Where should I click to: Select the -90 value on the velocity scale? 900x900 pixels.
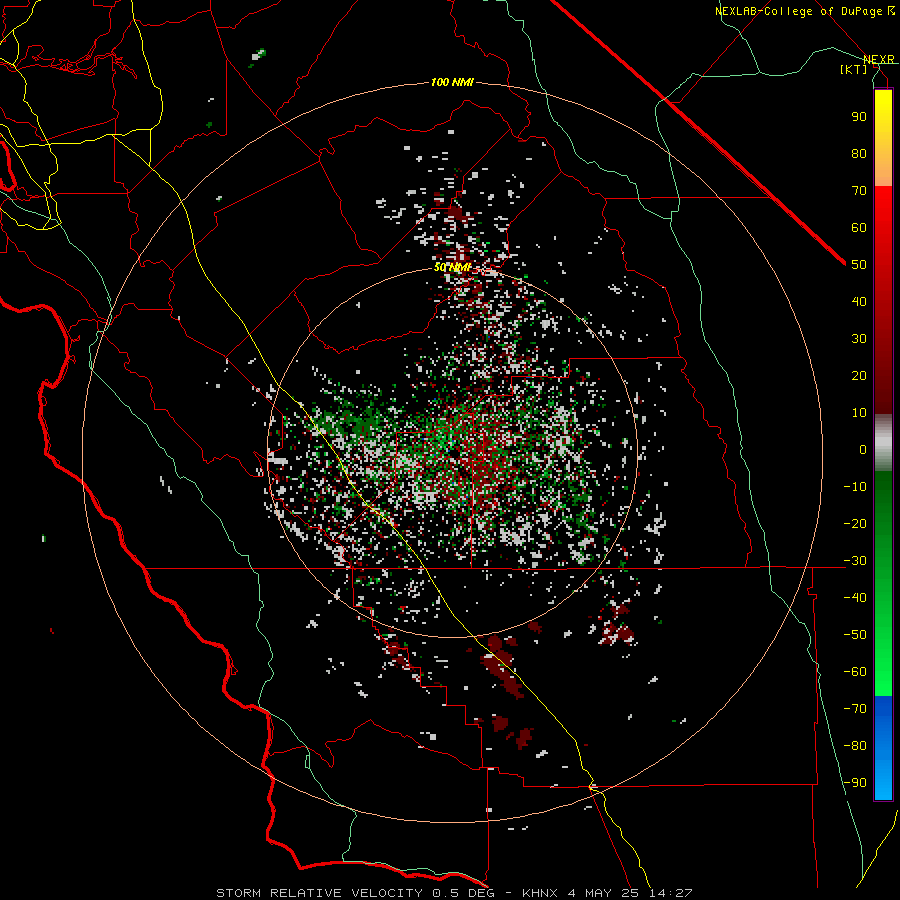tap(855, 783)
